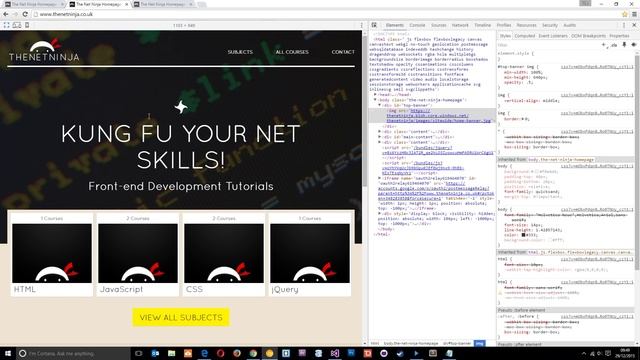Expand the head element node
Viewport: 640px width, 360px height.
click(375, 95)
